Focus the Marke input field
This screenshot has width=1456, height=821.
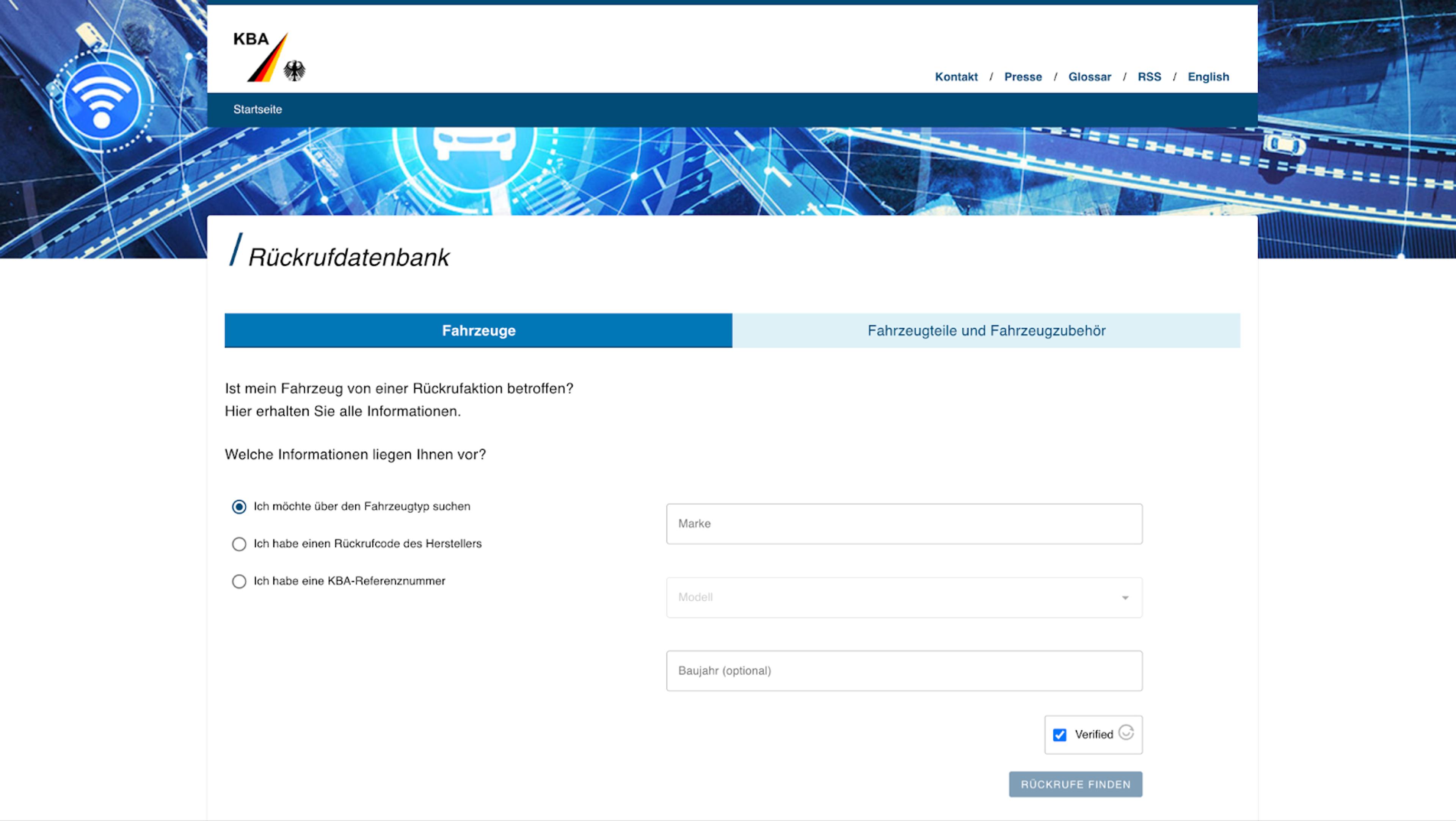click(904, 524)
